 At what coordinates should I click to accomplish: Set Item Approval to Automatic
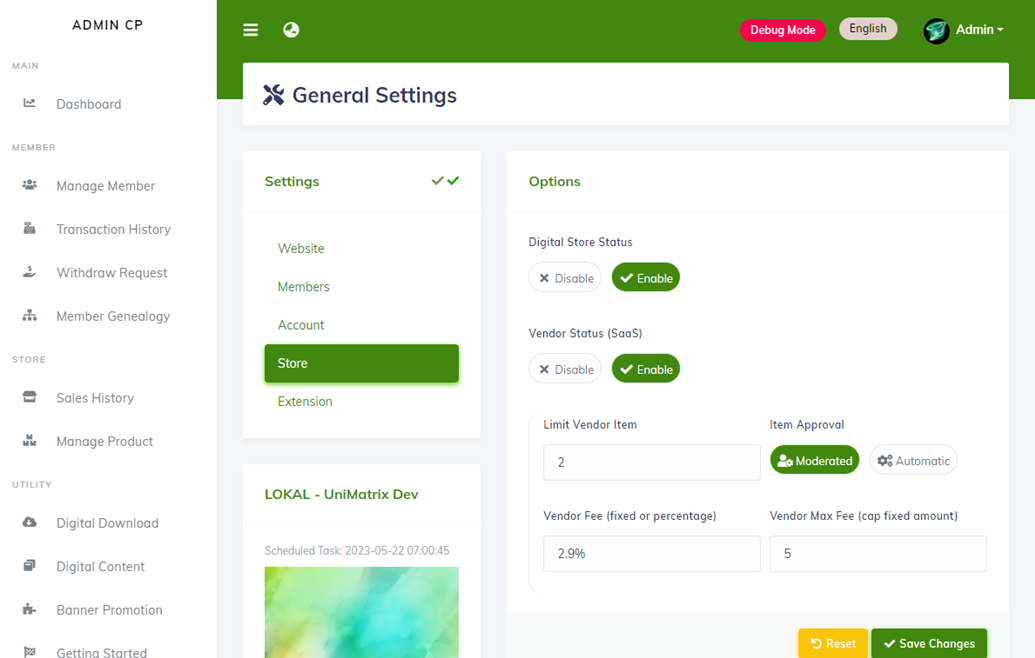click(x=913, y=461)
